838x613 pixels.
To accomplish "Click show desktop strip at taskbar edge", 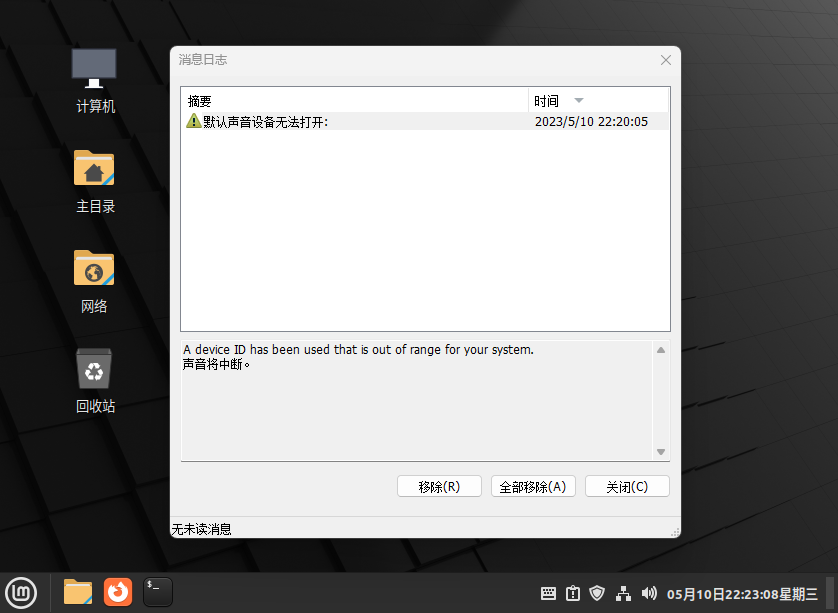I will tap(830, 593).
